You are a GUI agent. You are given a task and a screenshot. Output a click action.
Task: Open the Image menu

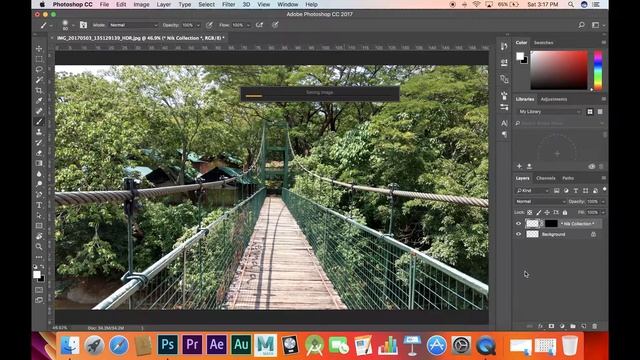click(141, 4)
